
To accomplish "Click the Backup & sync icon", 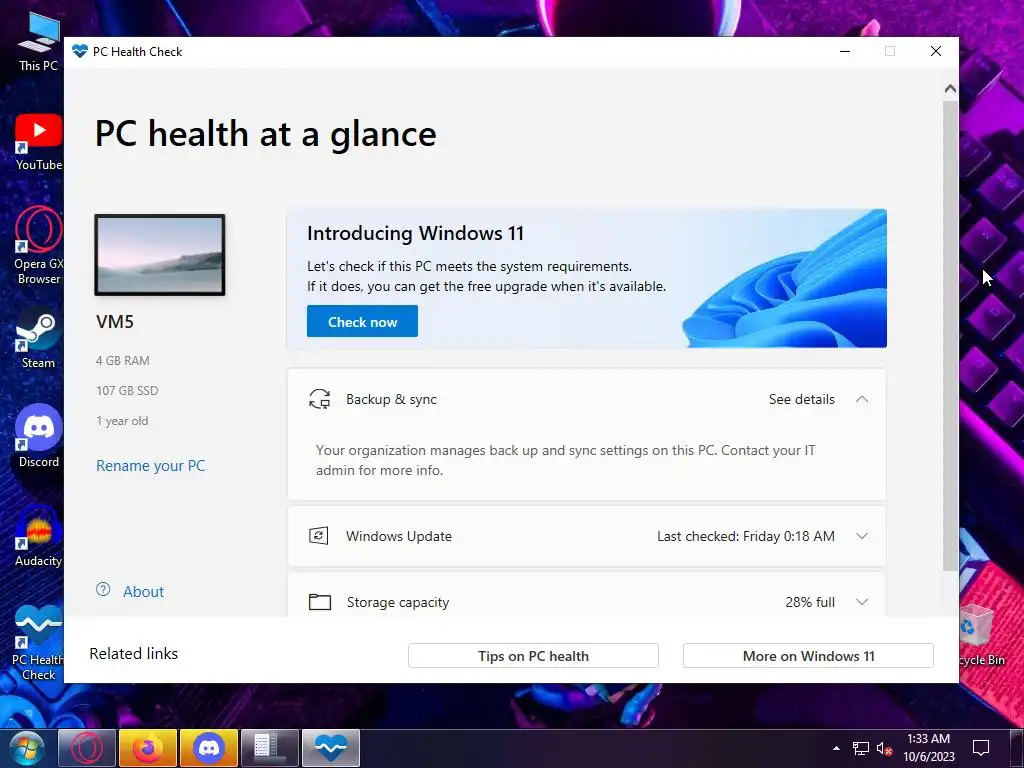I will pyautogui.click(x=319, y=399).
